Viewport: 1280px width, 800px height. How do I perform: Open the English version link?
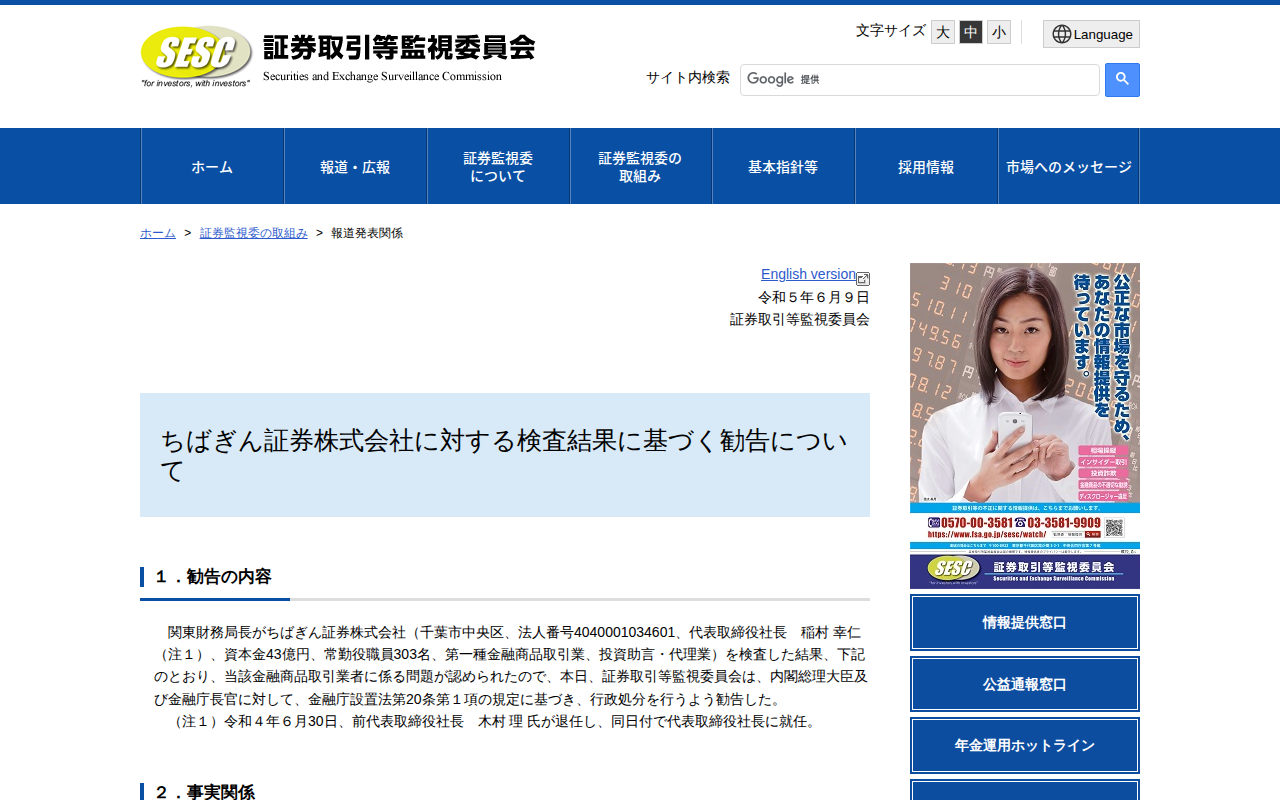pyautogui.click(x=808, y=274)
